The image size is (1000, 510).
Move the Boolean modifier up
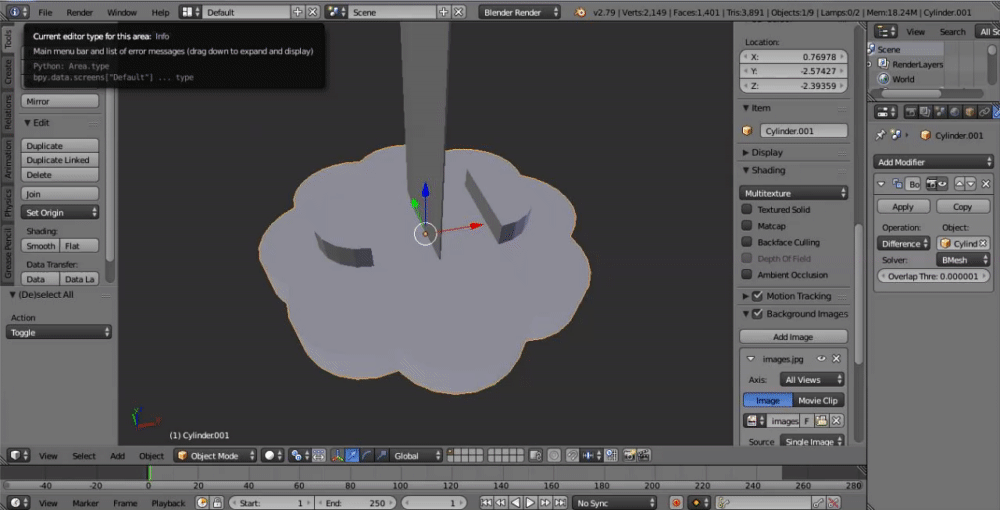(x=959, y=184)
